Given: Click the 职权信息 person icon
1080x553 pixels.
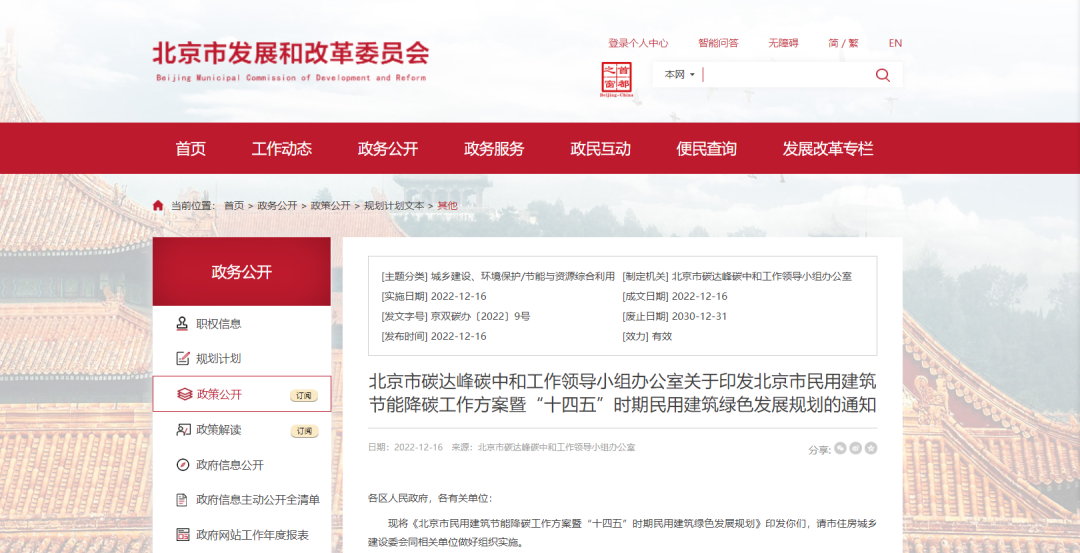Looking at the screenshot, I should [182, 323].
